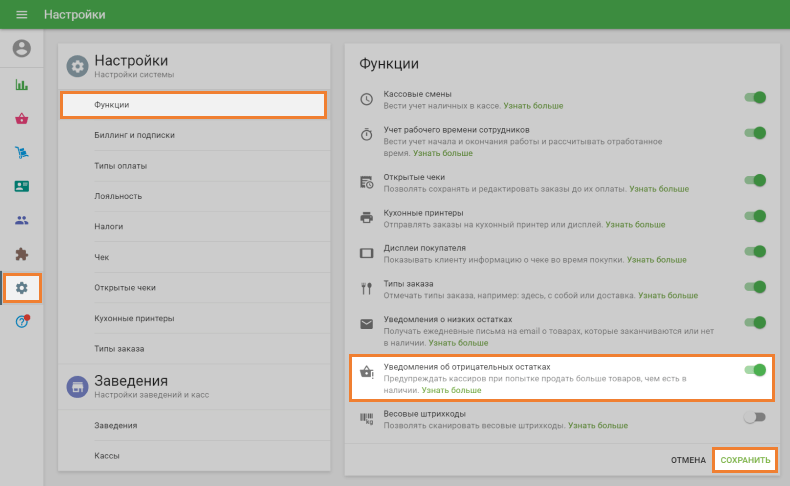Toggle off Кухонные принтеры feature switch
The width and height of the screenshot is (790, 486).
(x=755, y=216)
